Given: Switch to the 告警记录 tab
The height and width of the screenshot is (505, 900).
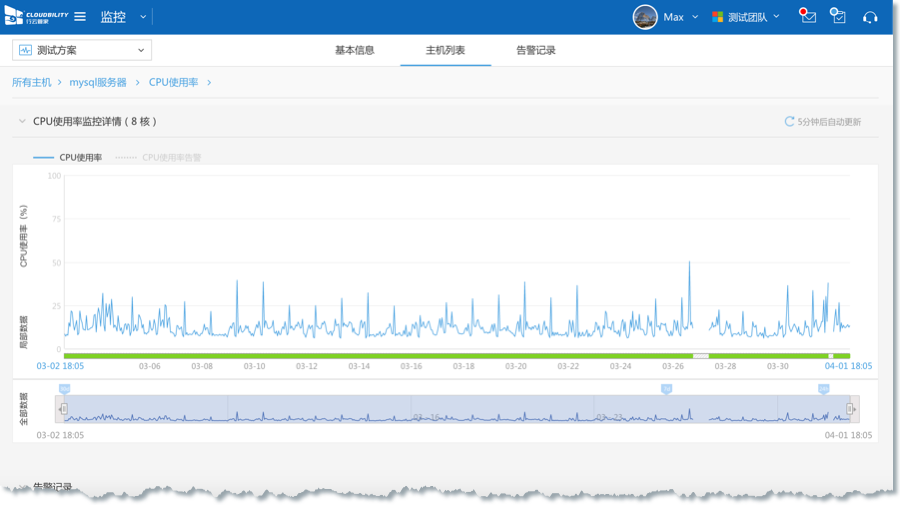Looking at the screenshot, I should click(x=535, y=50).
